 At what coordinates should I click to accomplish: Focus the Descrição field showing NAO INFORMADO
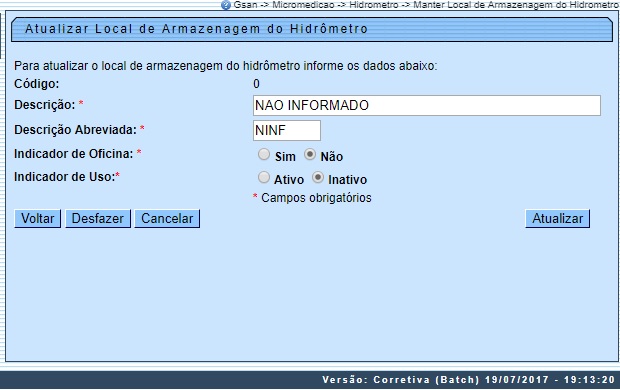427,106
